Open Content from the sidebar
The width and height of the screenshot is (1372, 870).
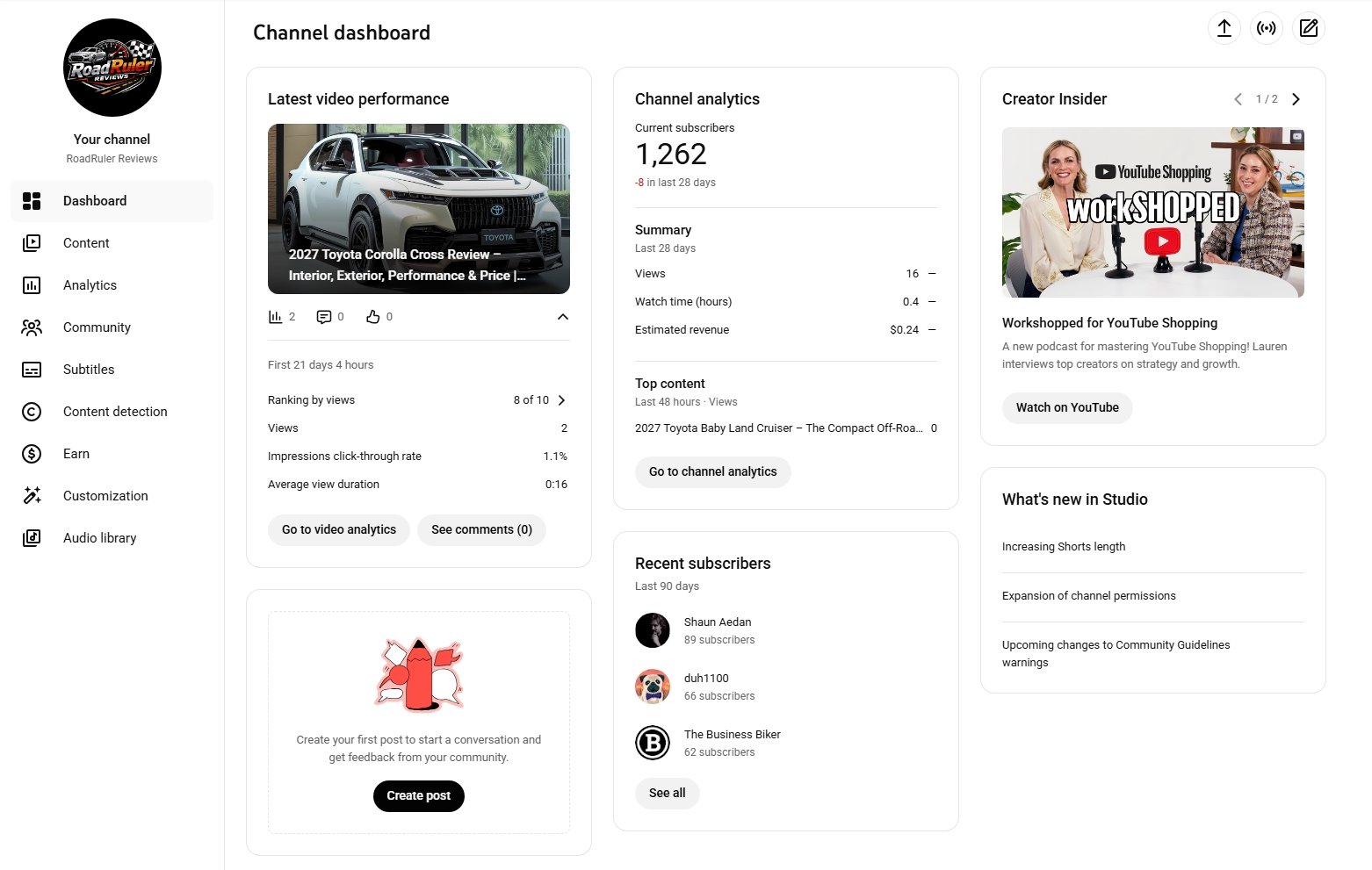pos(86,243)
